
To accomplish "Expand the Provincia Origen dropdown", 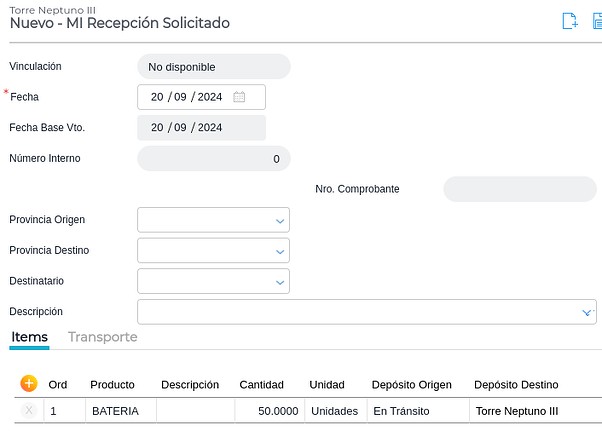I will click(280, 221).
